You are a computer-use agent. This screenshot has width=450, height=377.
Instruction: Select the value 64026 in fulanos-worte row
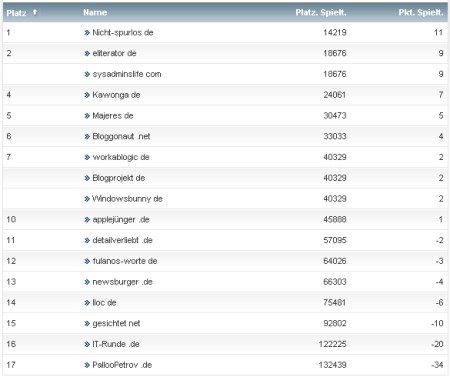(335, 261)
